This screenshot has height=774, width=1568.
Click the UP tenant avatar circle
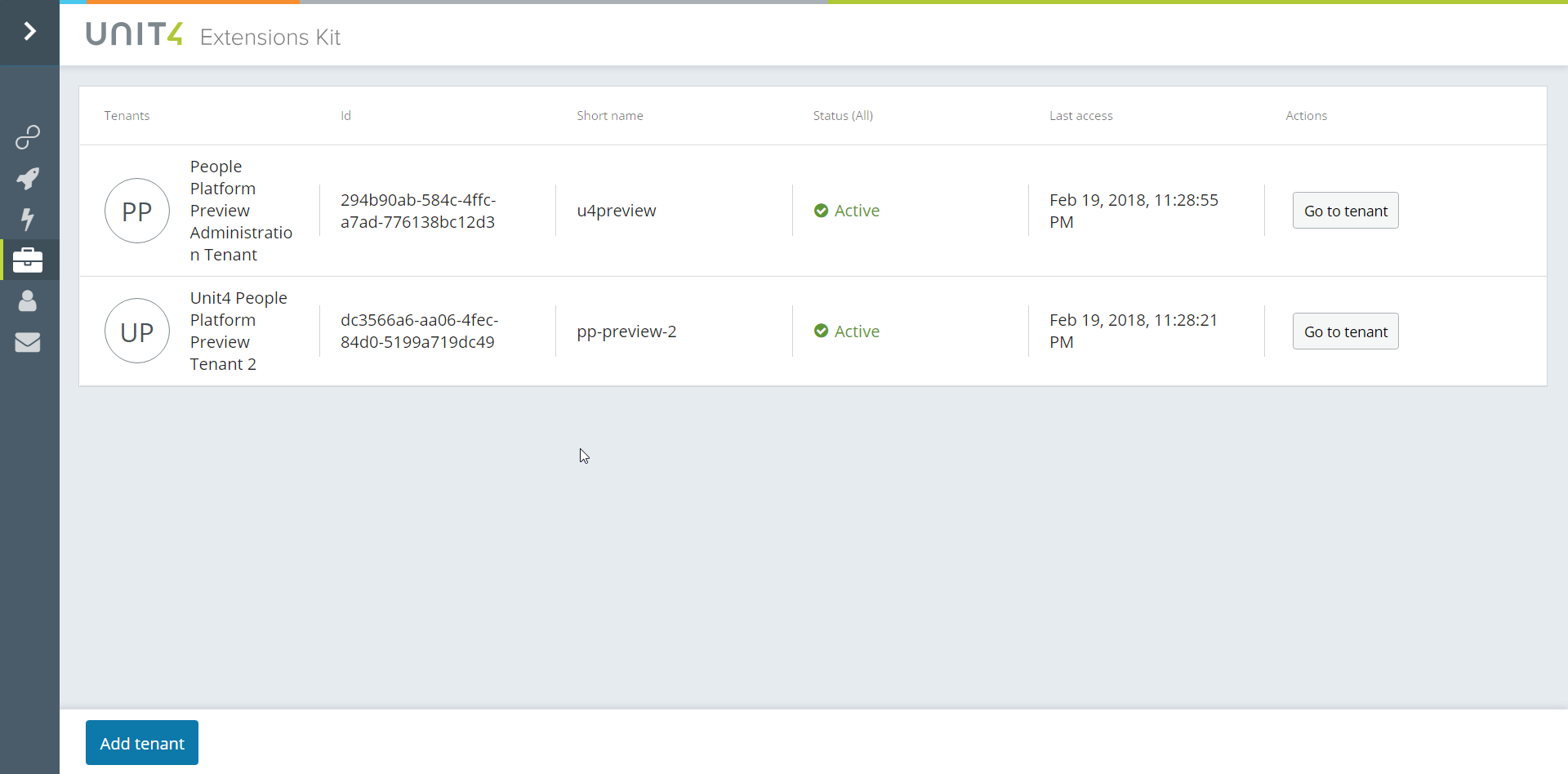point(137,331)
